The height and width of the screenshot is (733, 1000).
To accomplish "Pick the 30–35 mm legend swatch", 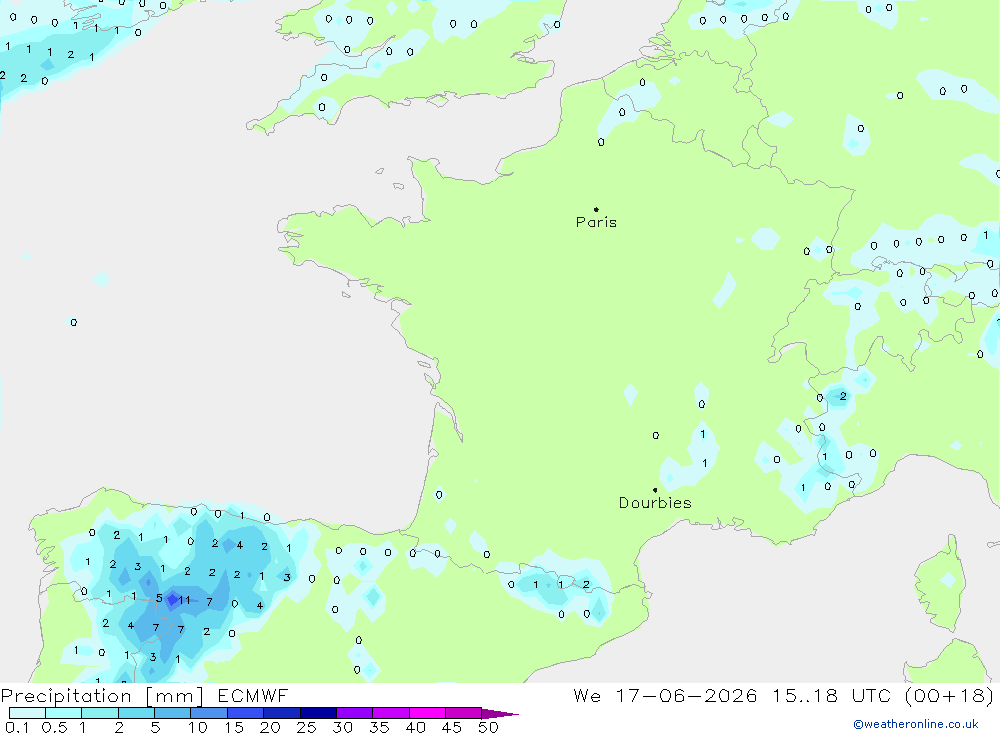I will click(354, 713).
